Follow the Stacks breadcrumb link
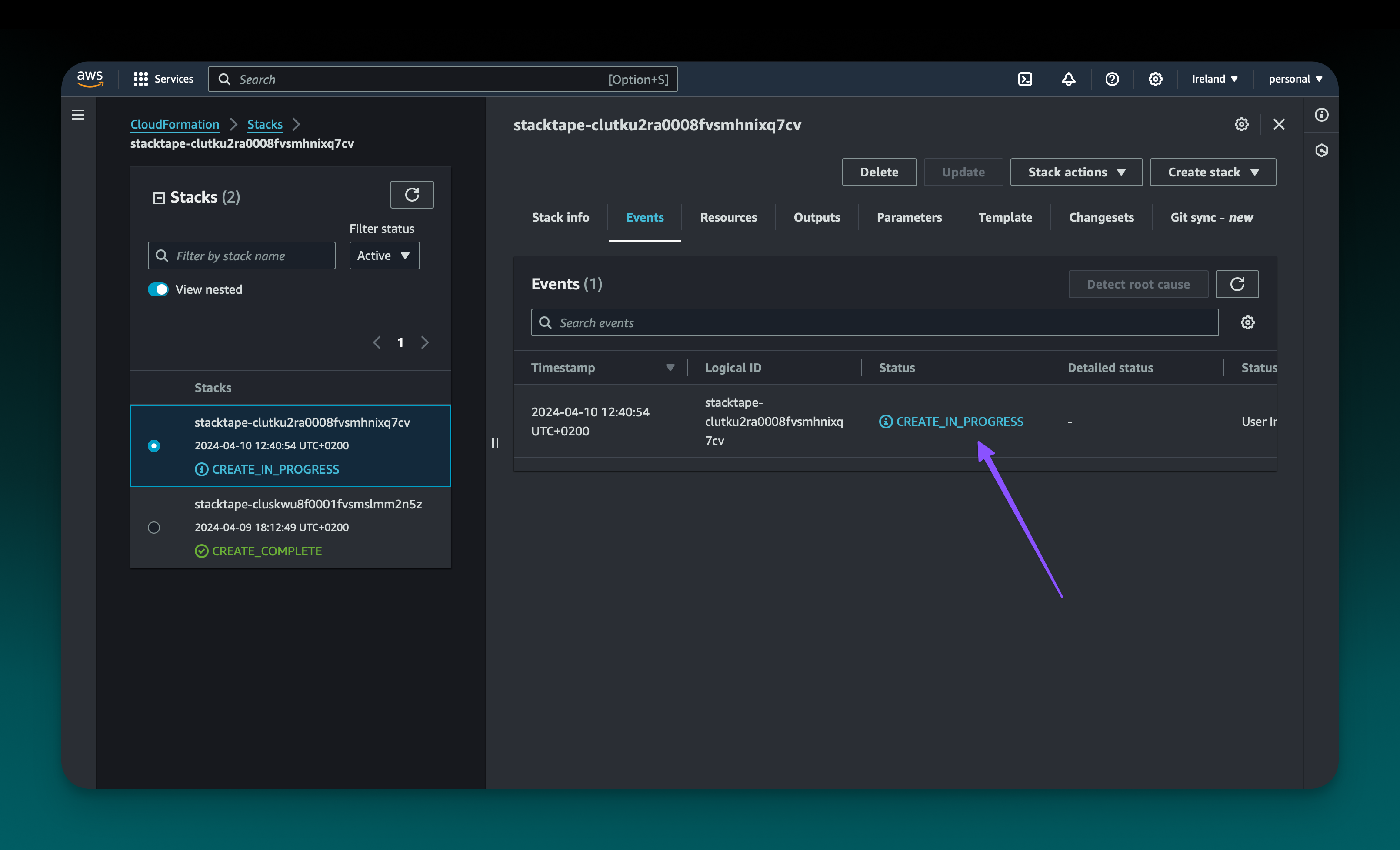1400x850 pixels. (265, 124)
